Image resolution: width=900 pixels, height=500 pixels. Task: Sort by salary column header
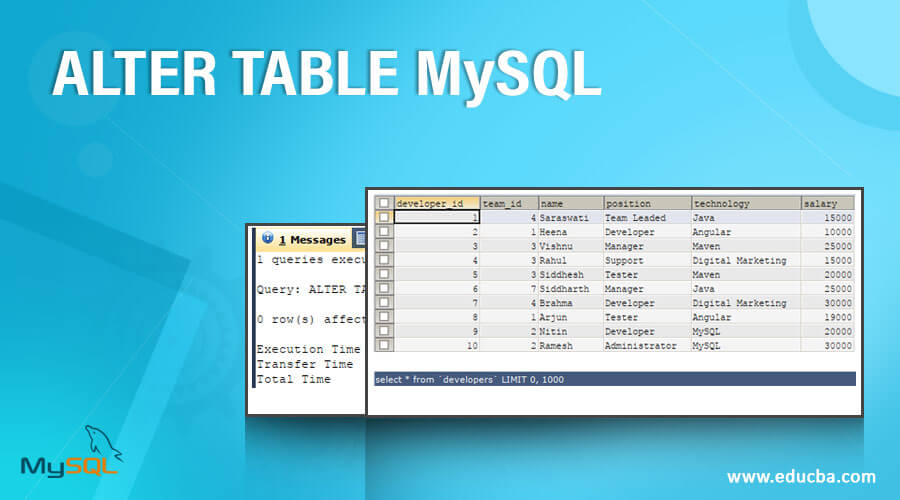click(x=827, y=203)
